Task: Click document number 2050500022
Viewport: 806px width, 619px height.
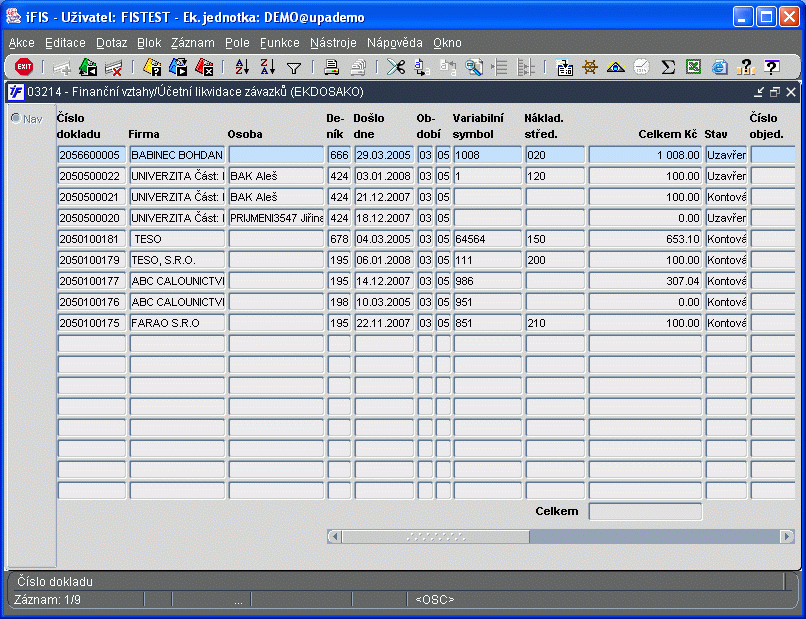Action: (92, 176)
